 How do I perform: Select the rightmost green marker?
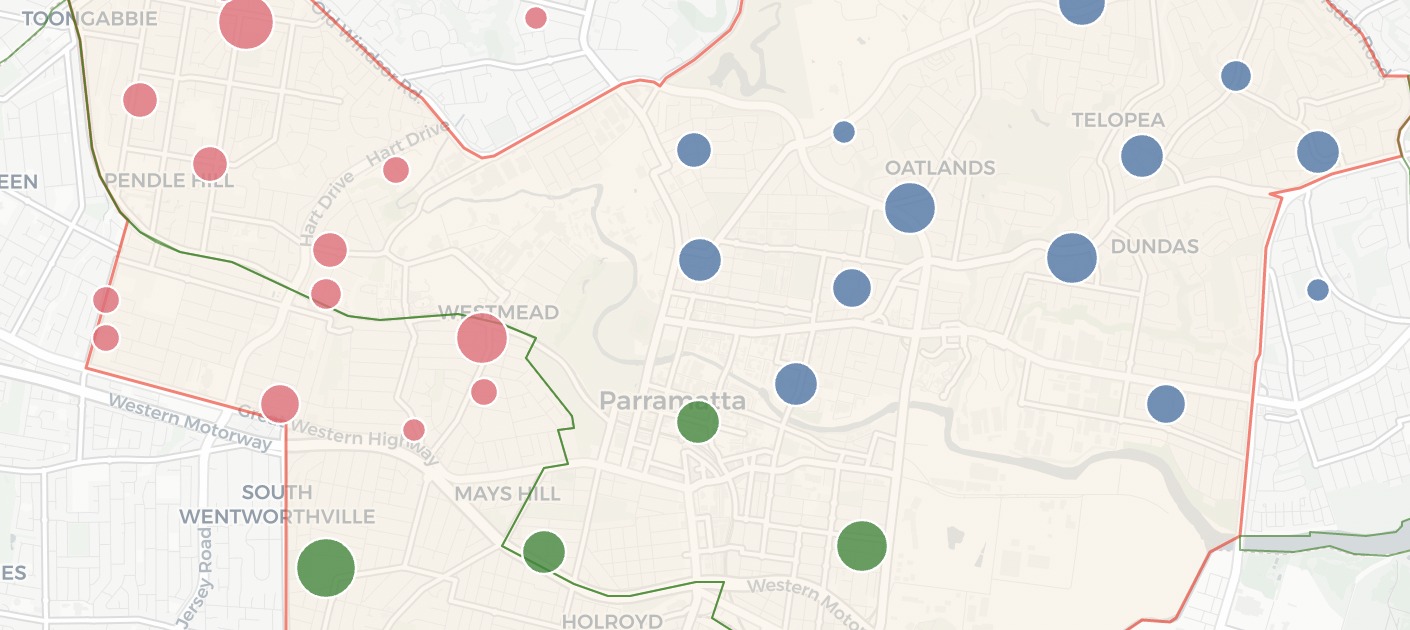862,546
